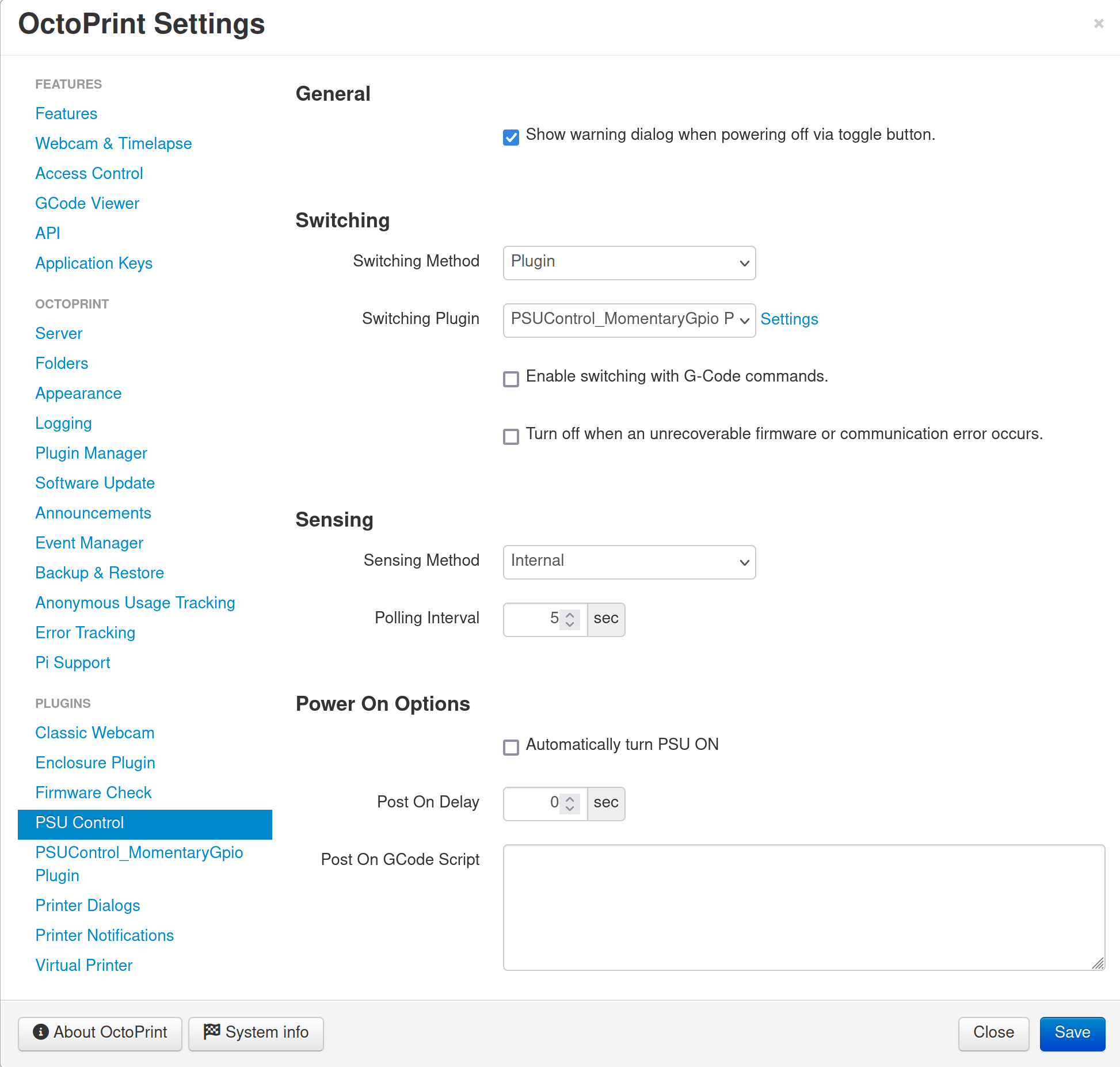
Task: Open the Switching Plugin dropdown
Action: pyautogui.click(x=629, y=321)
